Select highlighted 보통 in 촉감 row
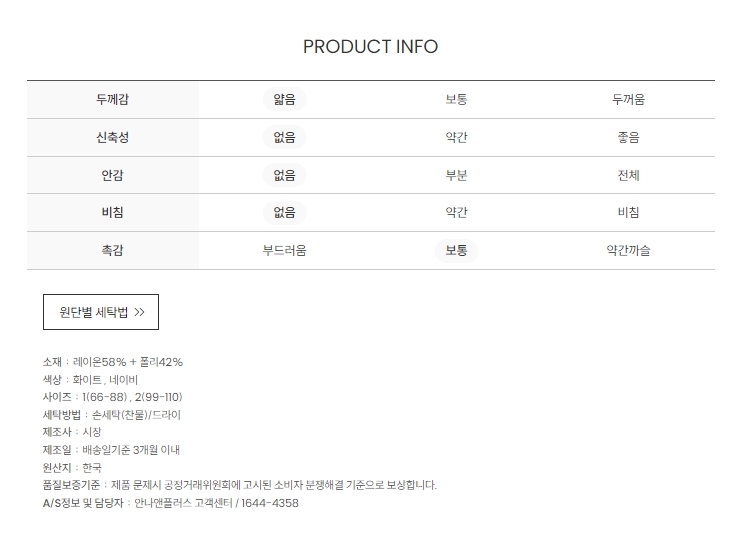744x536 pixels. click(456, 250)
